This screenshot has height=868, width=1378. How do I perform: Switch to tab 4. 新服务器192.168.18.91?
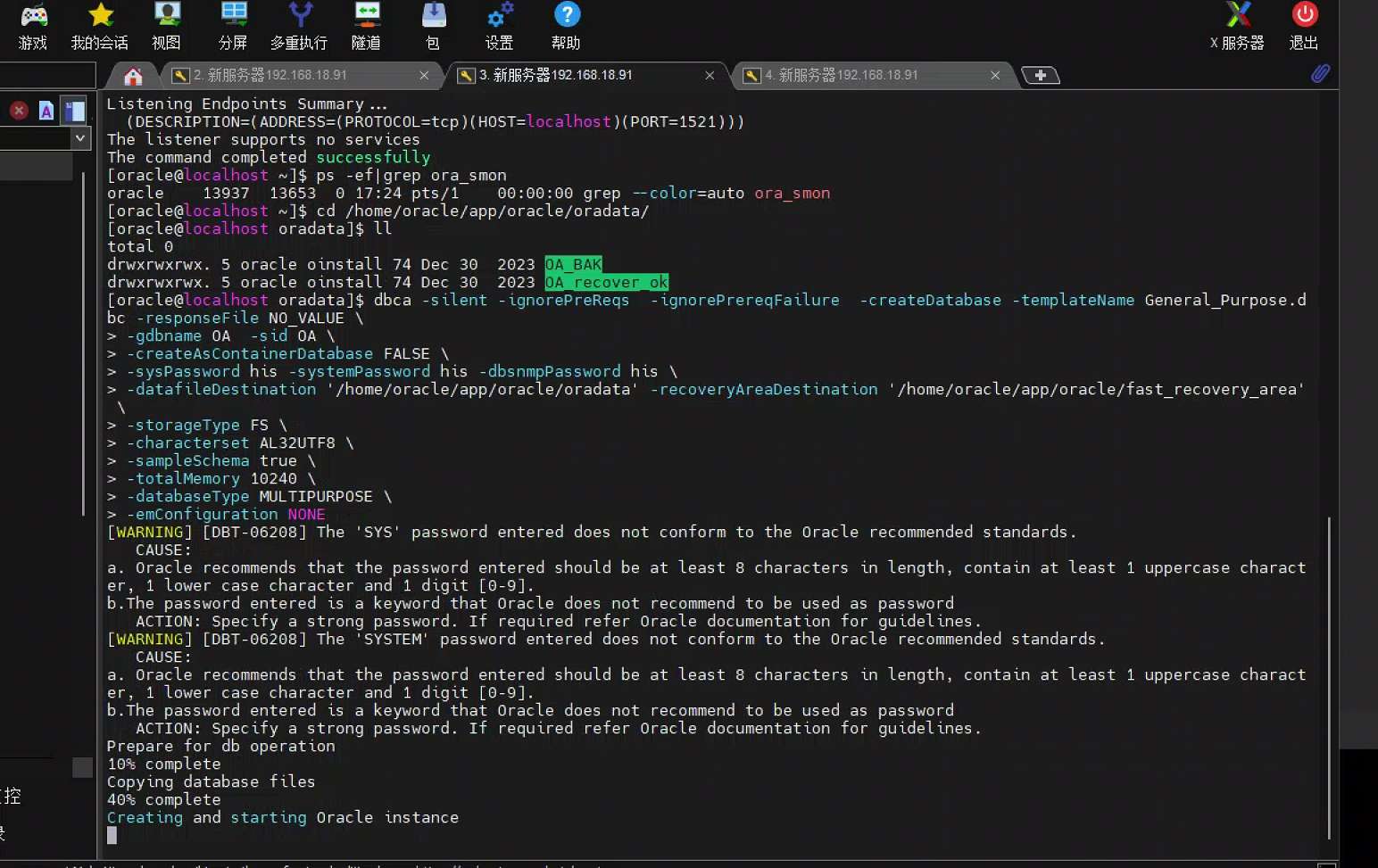tap(873, 76)
